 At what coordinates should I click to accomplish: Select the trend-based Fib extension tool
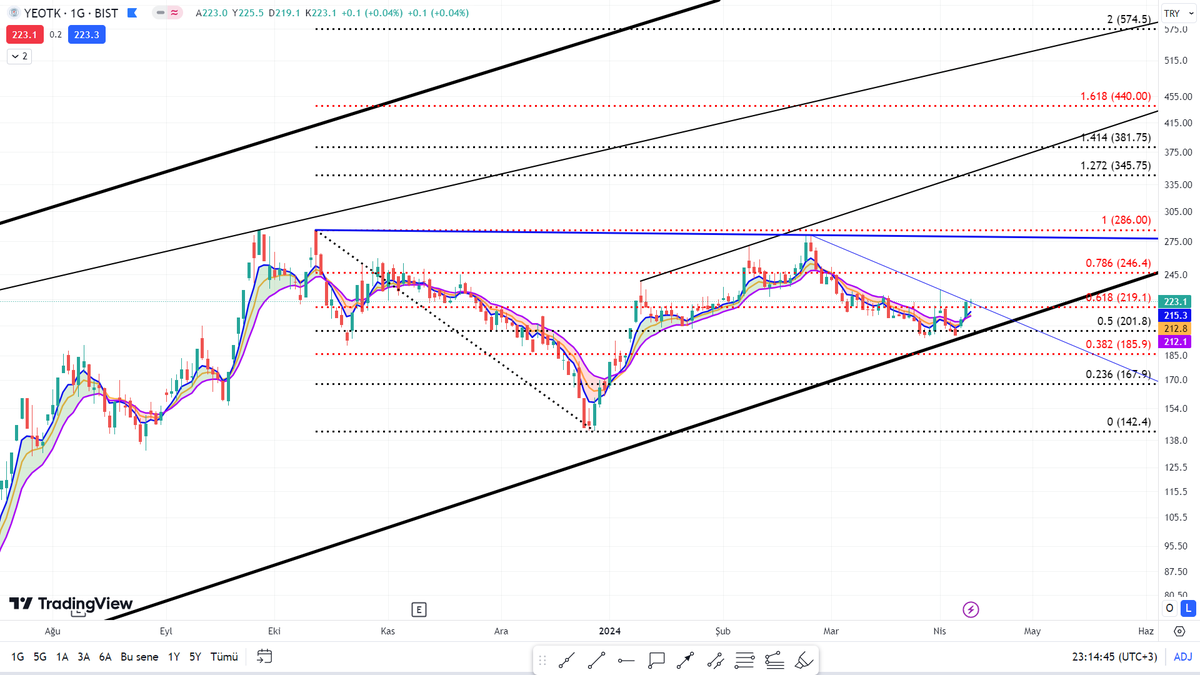point(774,659)
